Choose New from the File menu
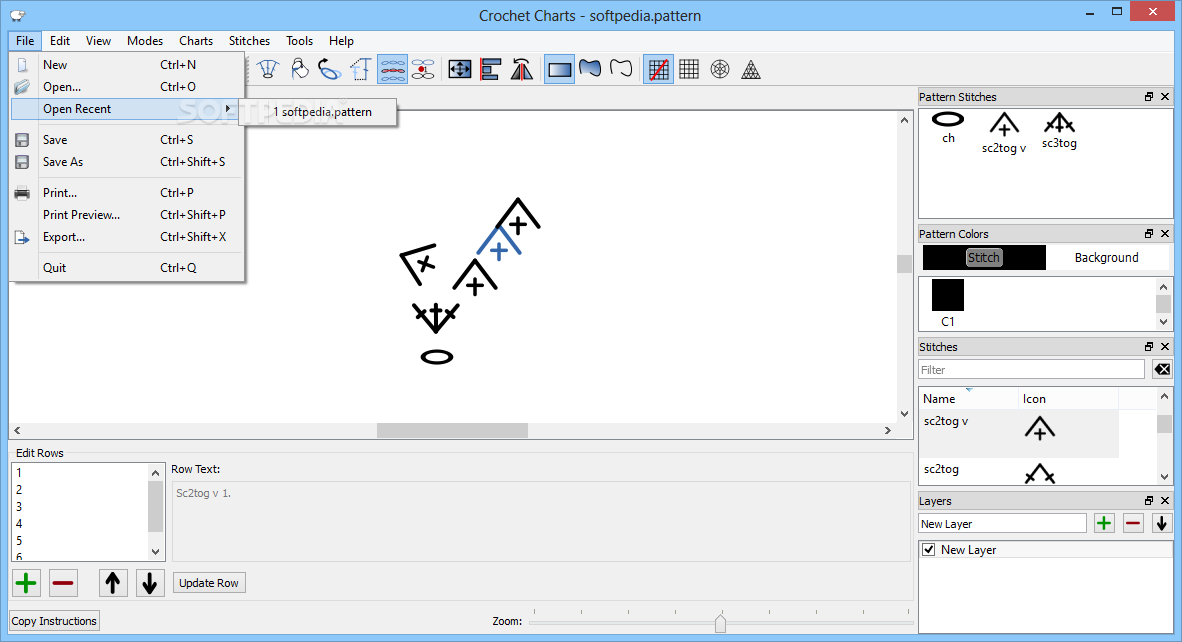The image size is (1182, 642). tap(127, 65)
